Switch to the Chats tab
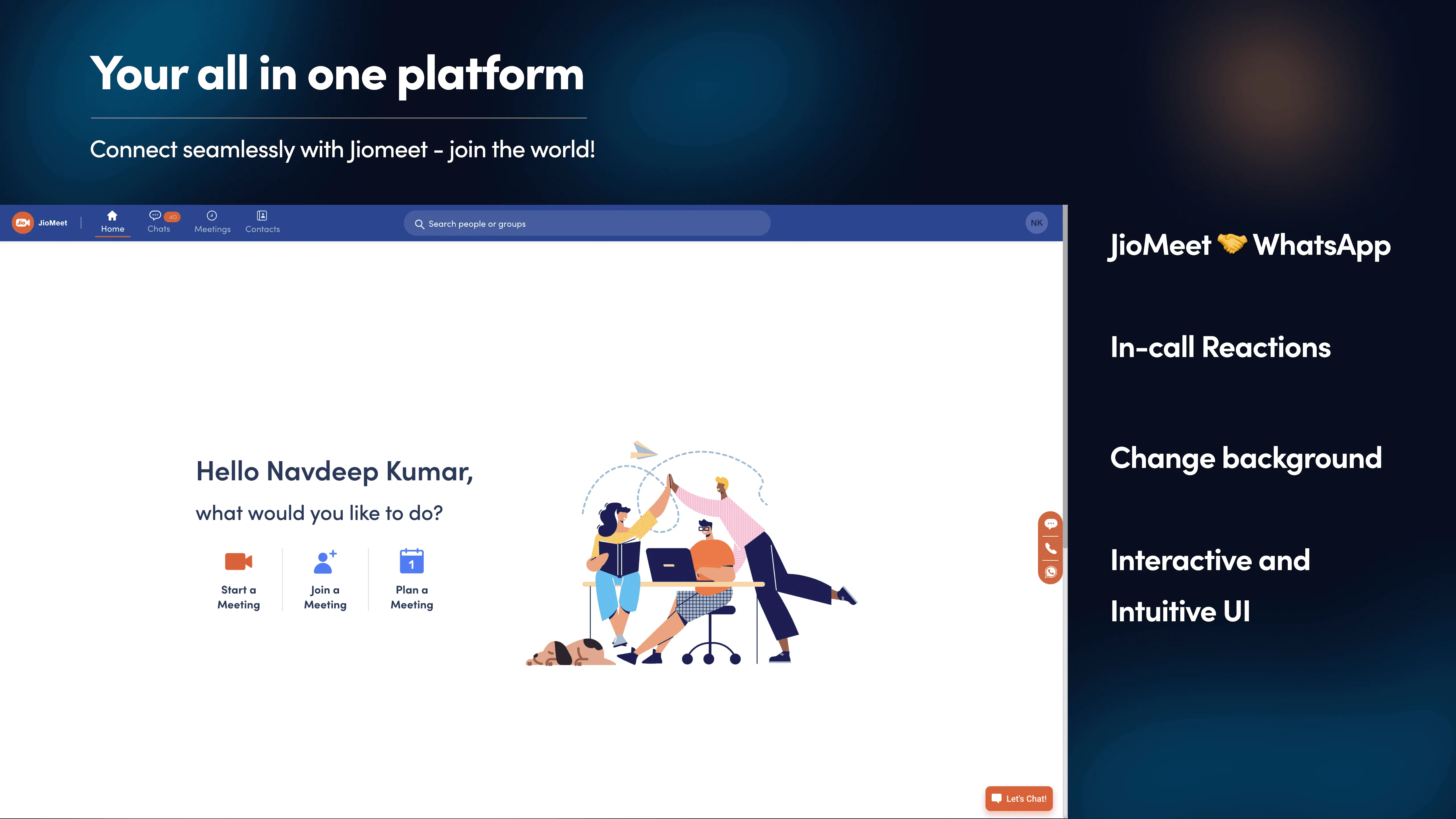This screenshot has height=819, width=1456. coord(163,222)
